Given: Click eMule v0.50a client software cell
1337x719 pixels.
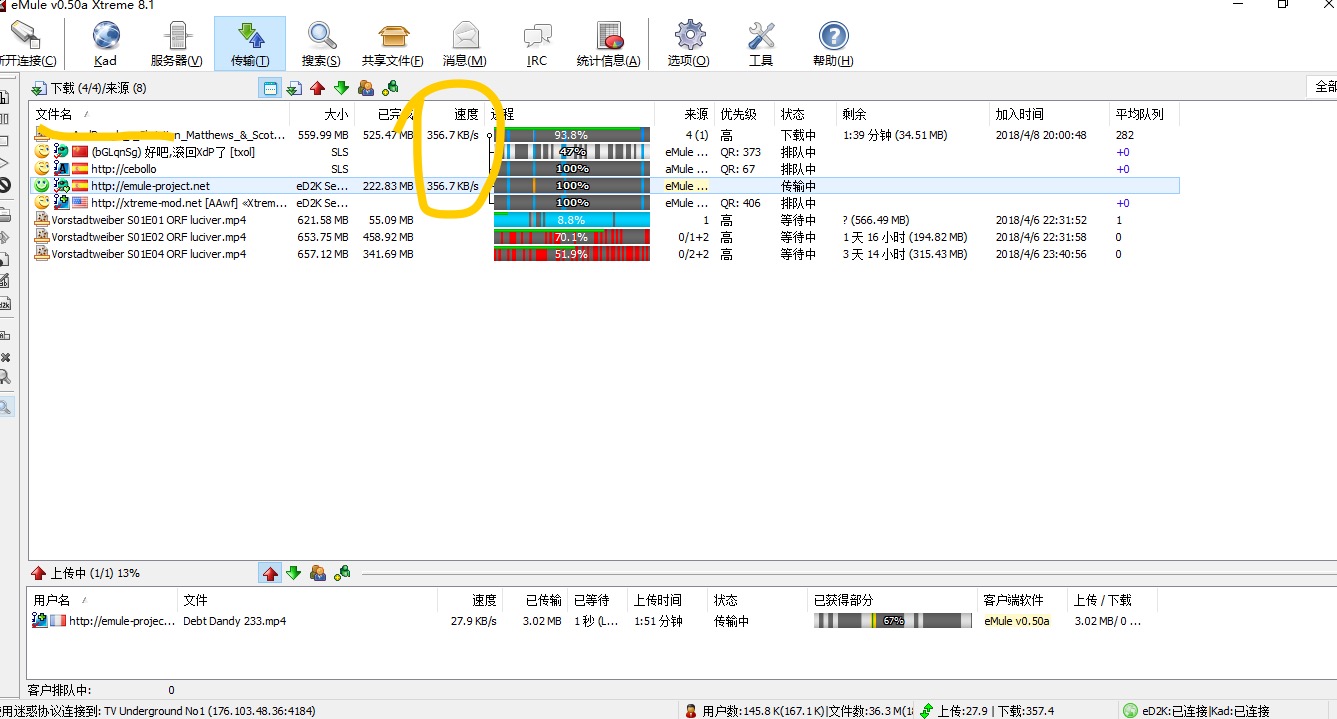Looking at the screenshot, I should (x=1017, y=621).
